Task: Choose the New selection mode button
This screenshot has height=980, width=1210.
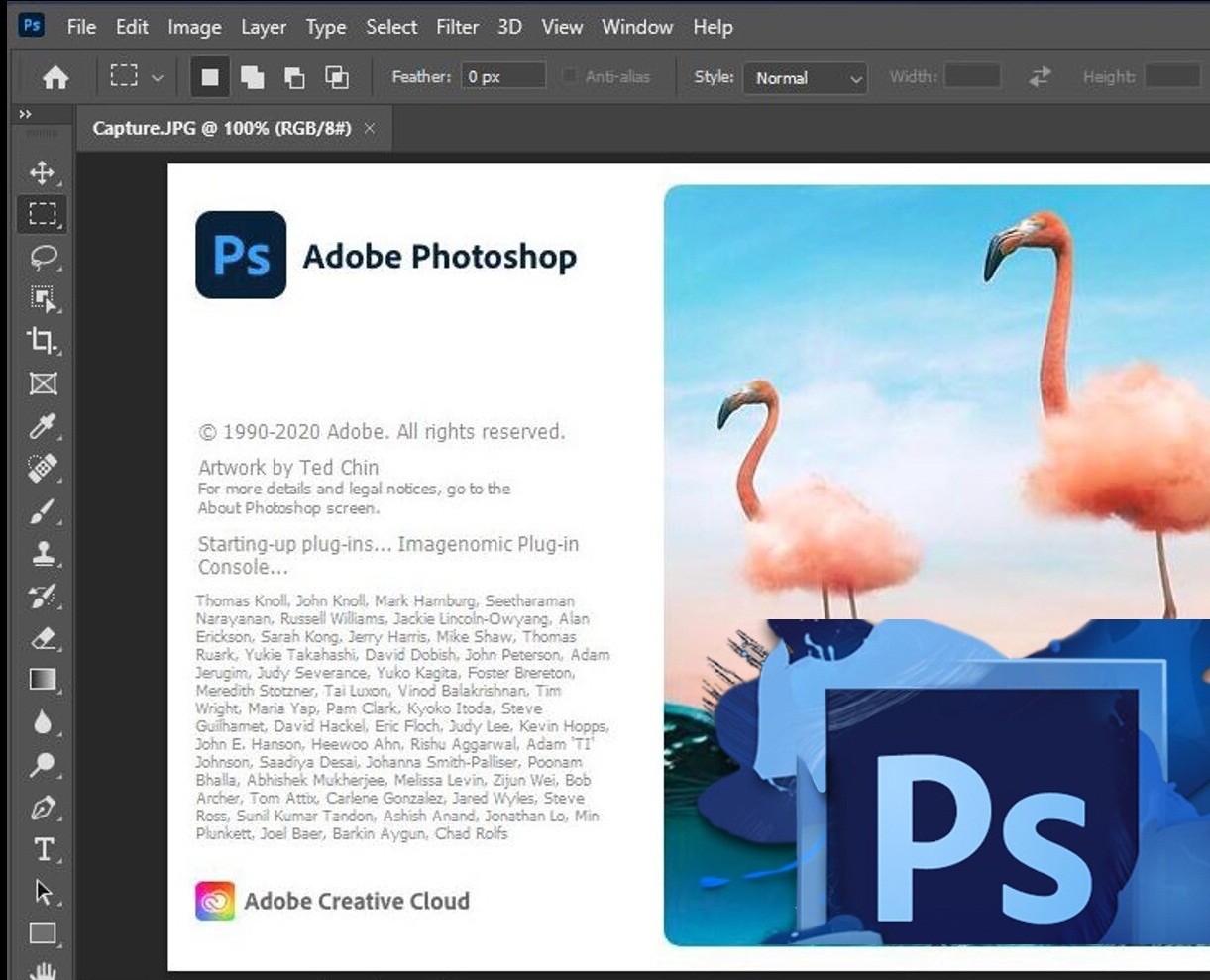Action: tap(209, 77)
